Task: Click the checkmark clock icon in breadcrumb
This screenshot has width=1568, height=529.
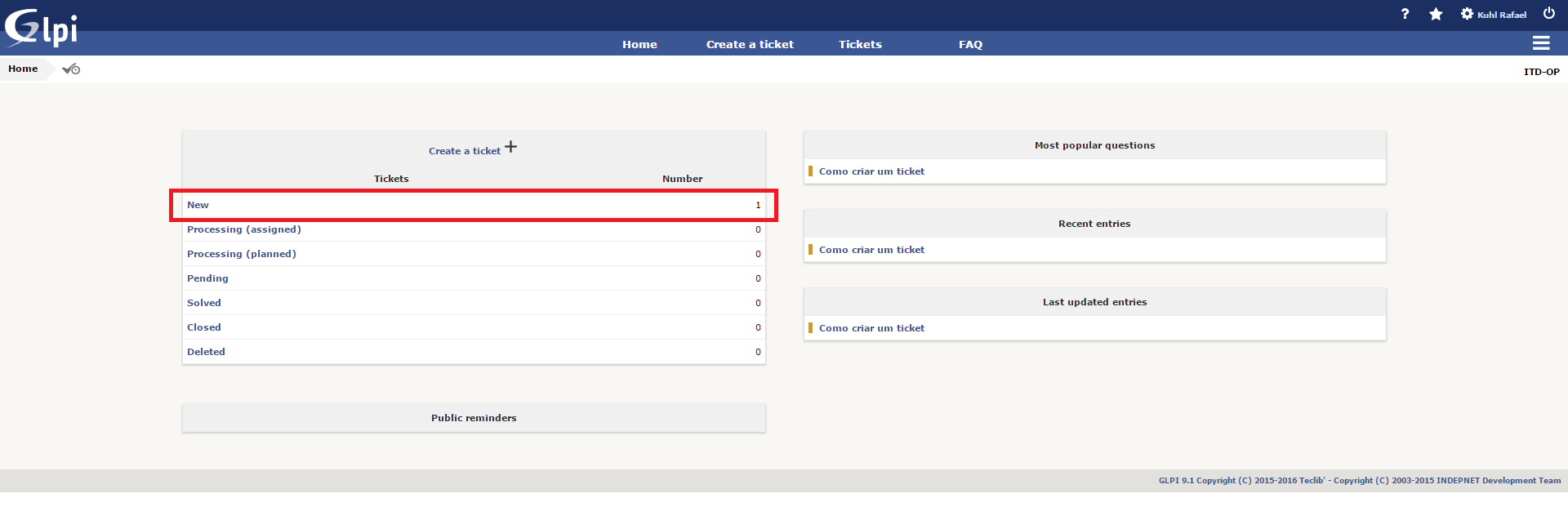Action: pos(71,69)
